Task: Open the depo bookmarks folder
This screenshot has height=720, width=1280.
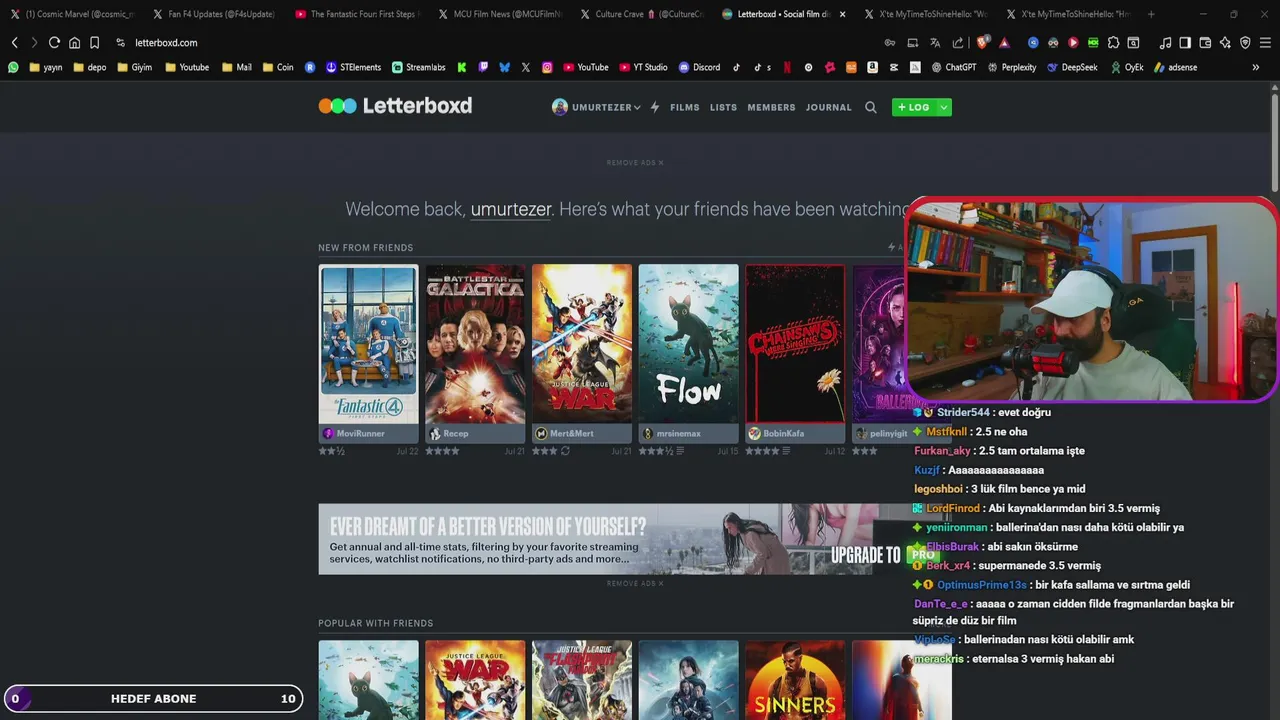Action: [x=90, y=67]
